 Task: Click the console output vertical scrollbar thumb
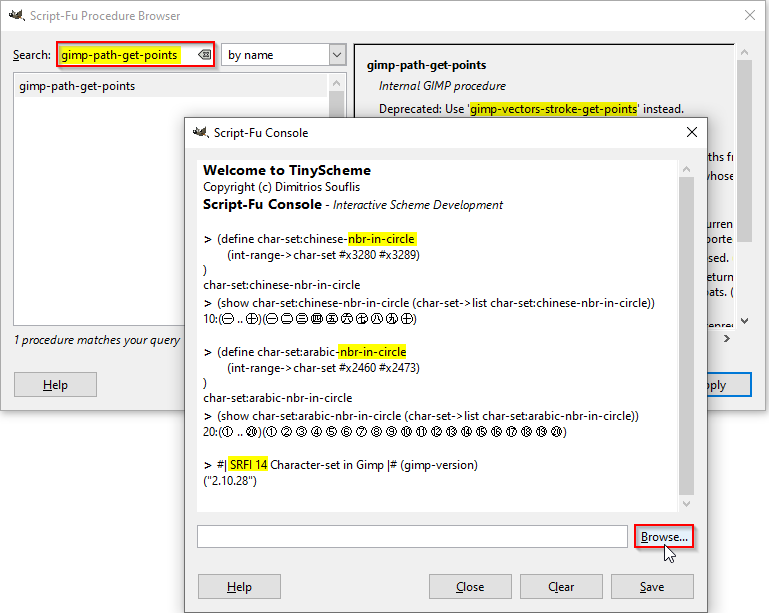(x=686, y=336)
